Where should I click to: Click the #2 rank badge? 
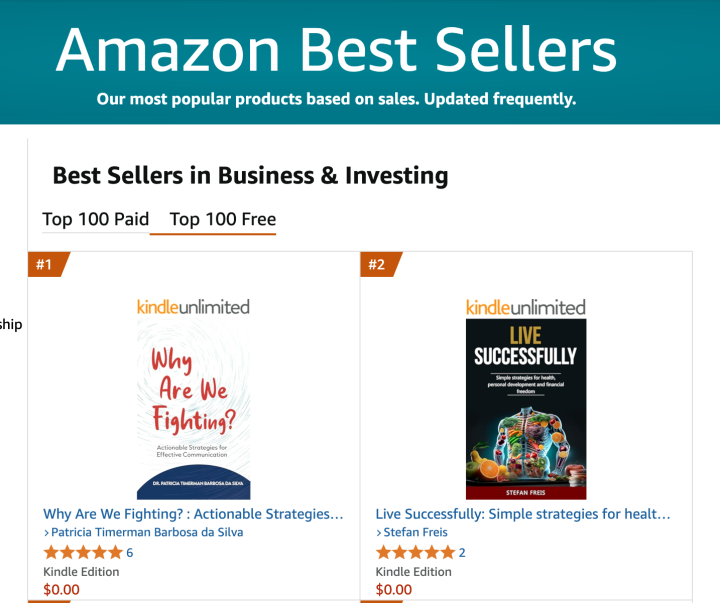tap(378, 265)
